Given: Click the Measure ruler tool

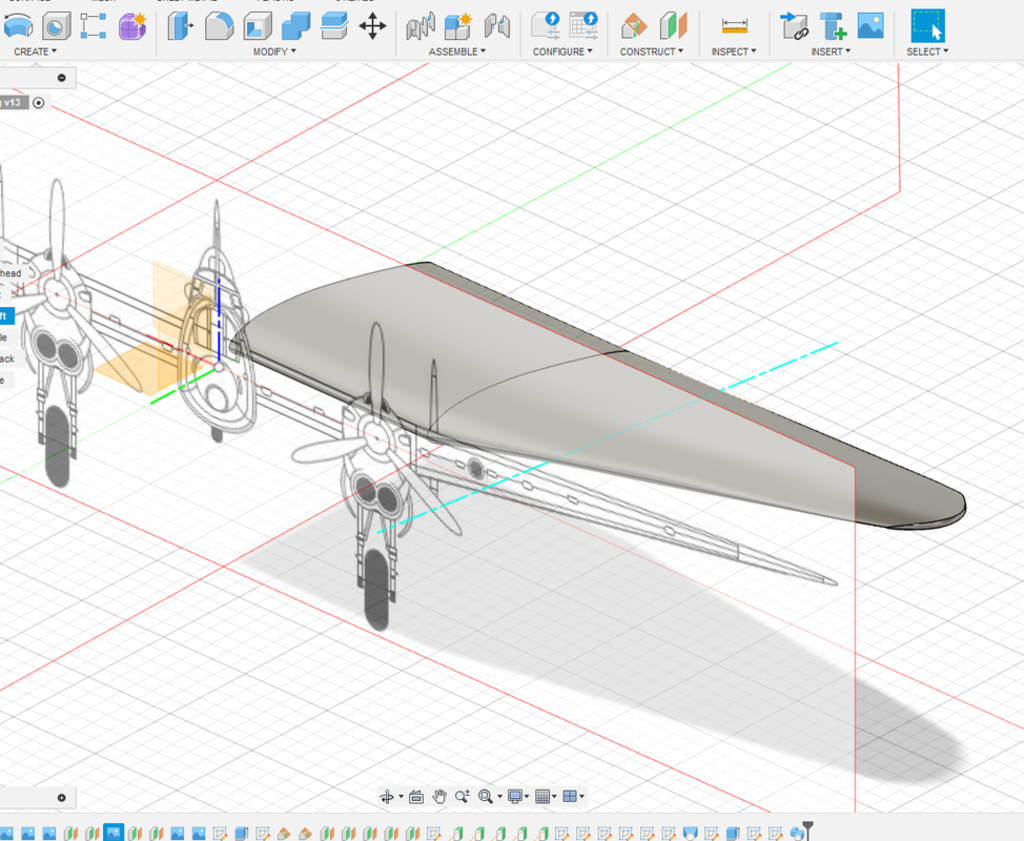Looking at the screenshot, I should pyautogui.click(x=735, y=26).
